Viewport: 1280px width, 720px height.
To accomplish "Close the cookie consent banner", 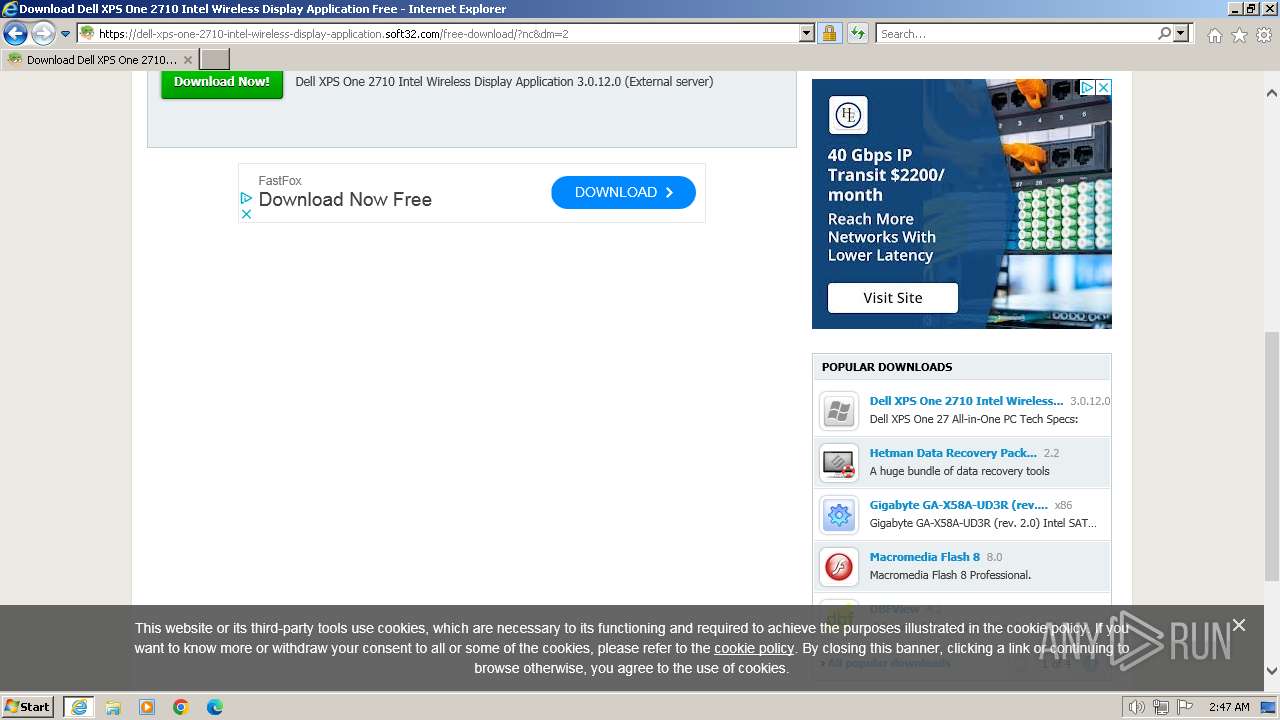I will 1239,625.
